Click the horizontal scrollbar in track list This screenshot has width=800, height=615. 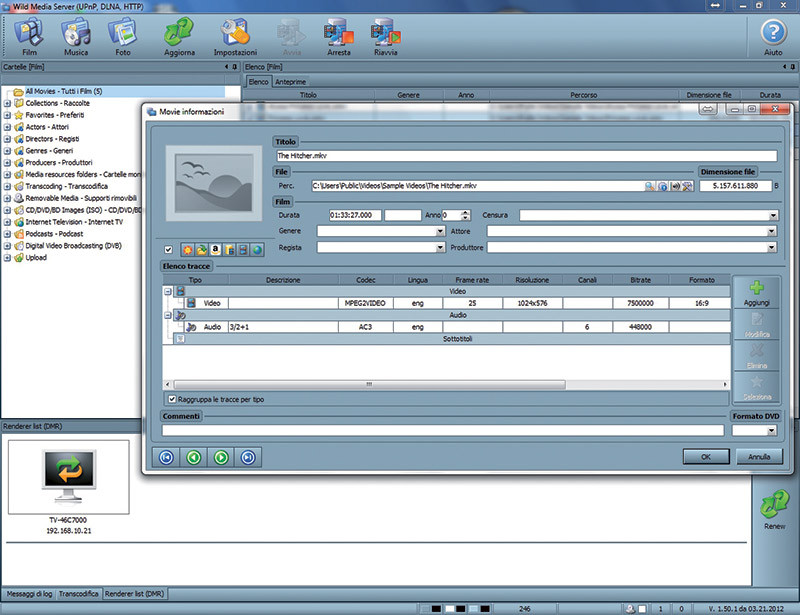click(369, 384)
